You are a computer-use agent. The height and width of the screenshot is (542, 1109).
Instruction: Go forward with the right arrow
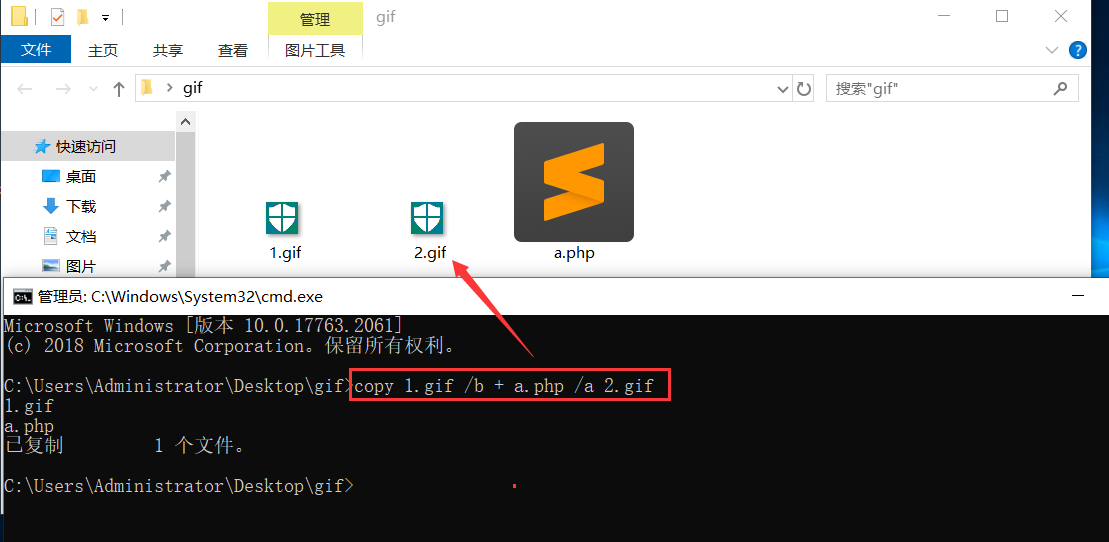63,88
